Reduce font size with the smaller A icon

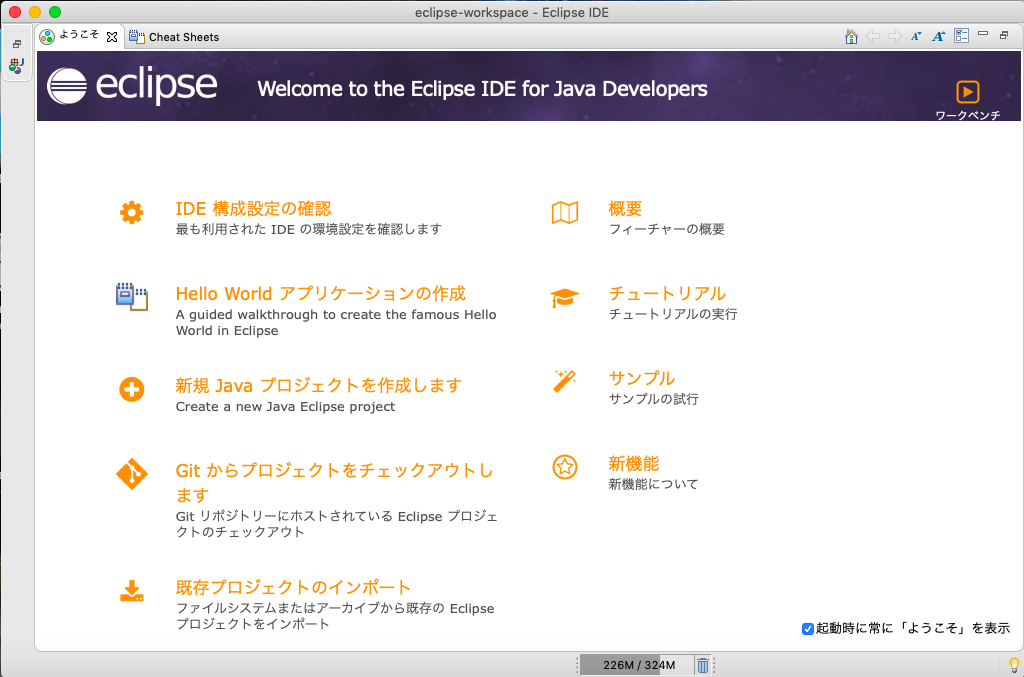pyautogui.click(x=916, y=36)
